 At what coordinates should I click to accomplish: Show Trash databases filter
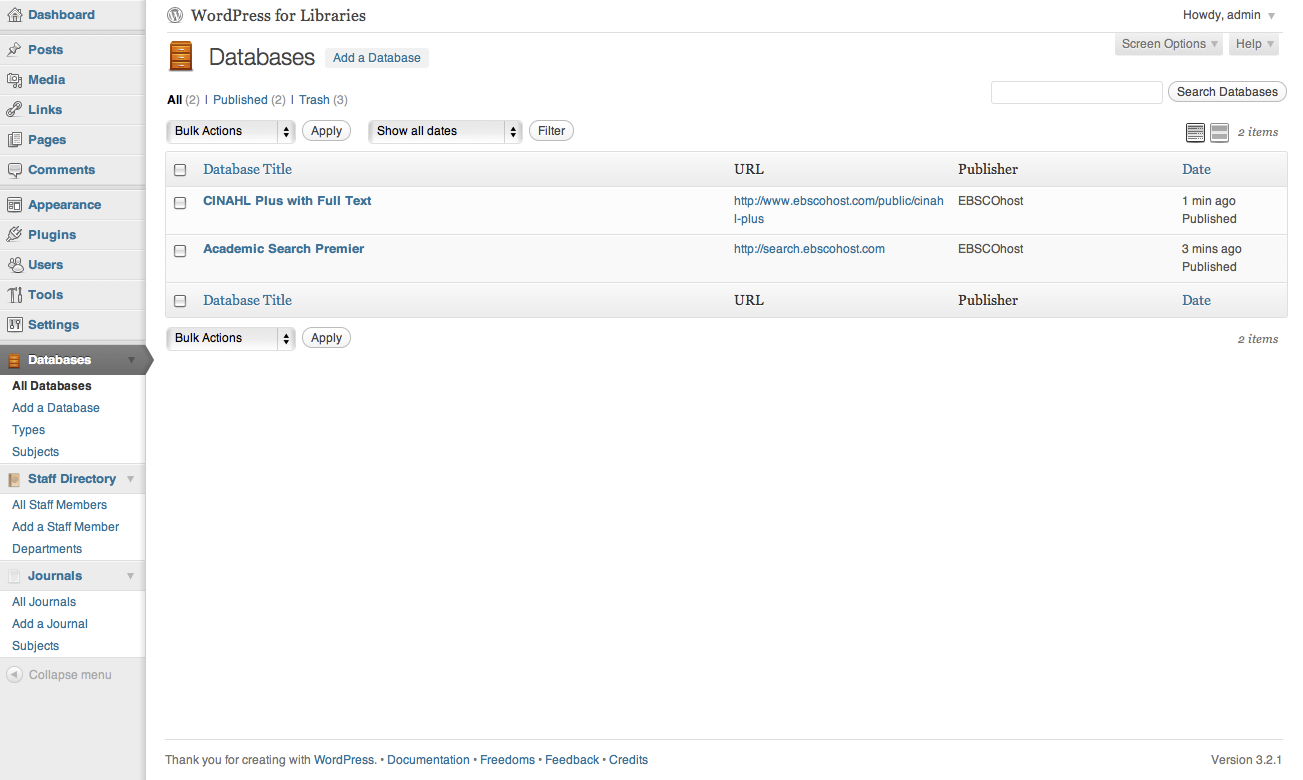(314, 100)
